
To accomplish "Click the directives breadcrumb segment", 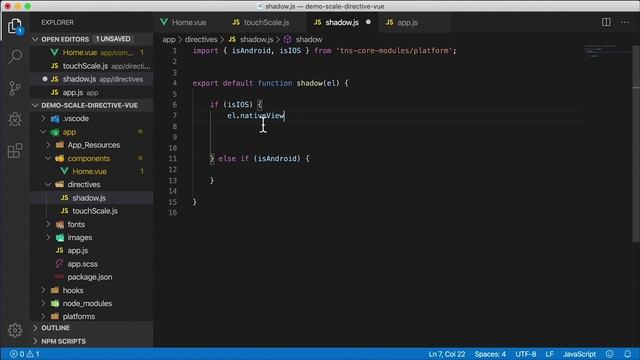I will point(201,40).
